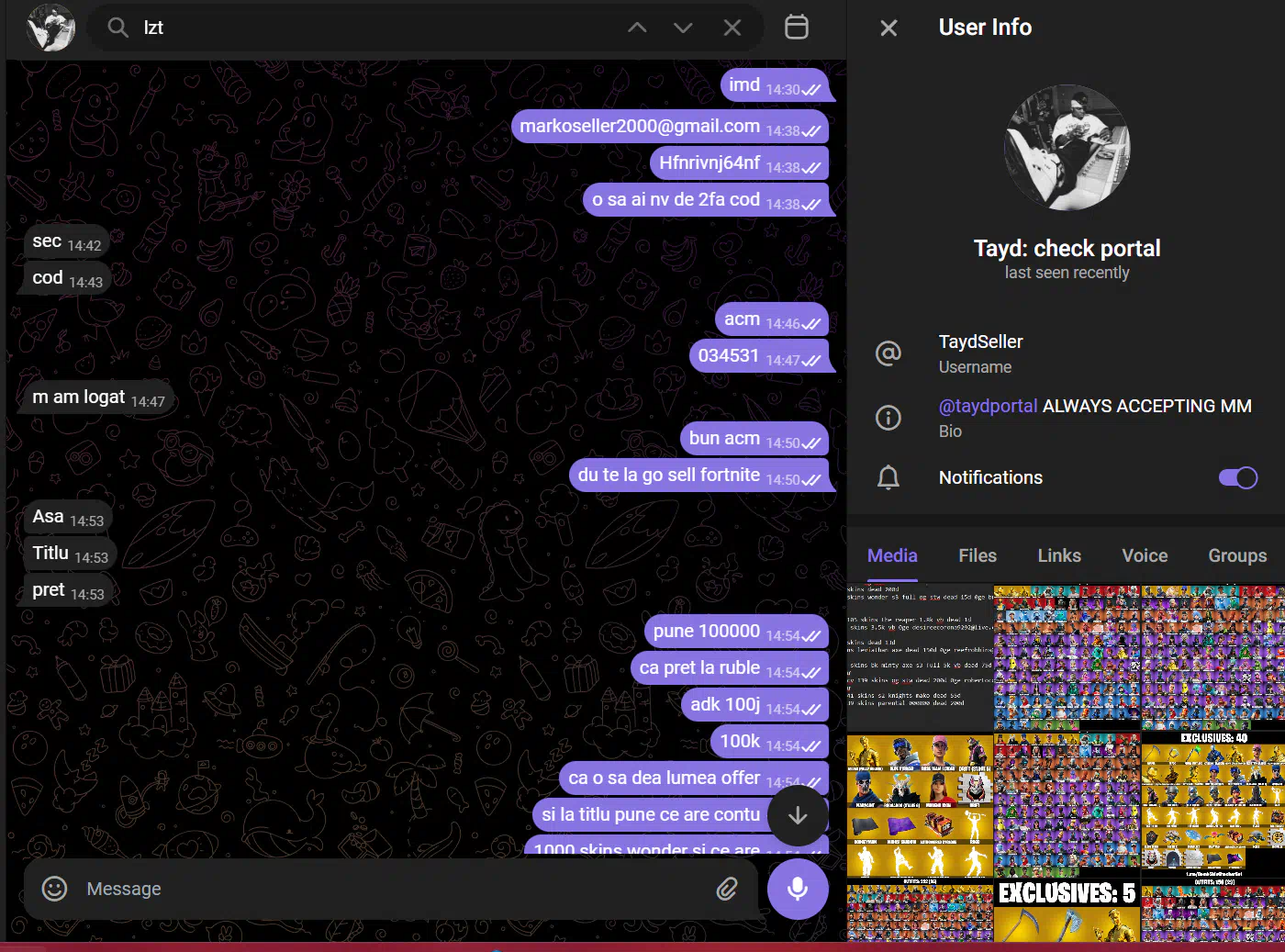1285x952 pixels.
Task: Click the username at-sign icon
Action: point(888,353)
